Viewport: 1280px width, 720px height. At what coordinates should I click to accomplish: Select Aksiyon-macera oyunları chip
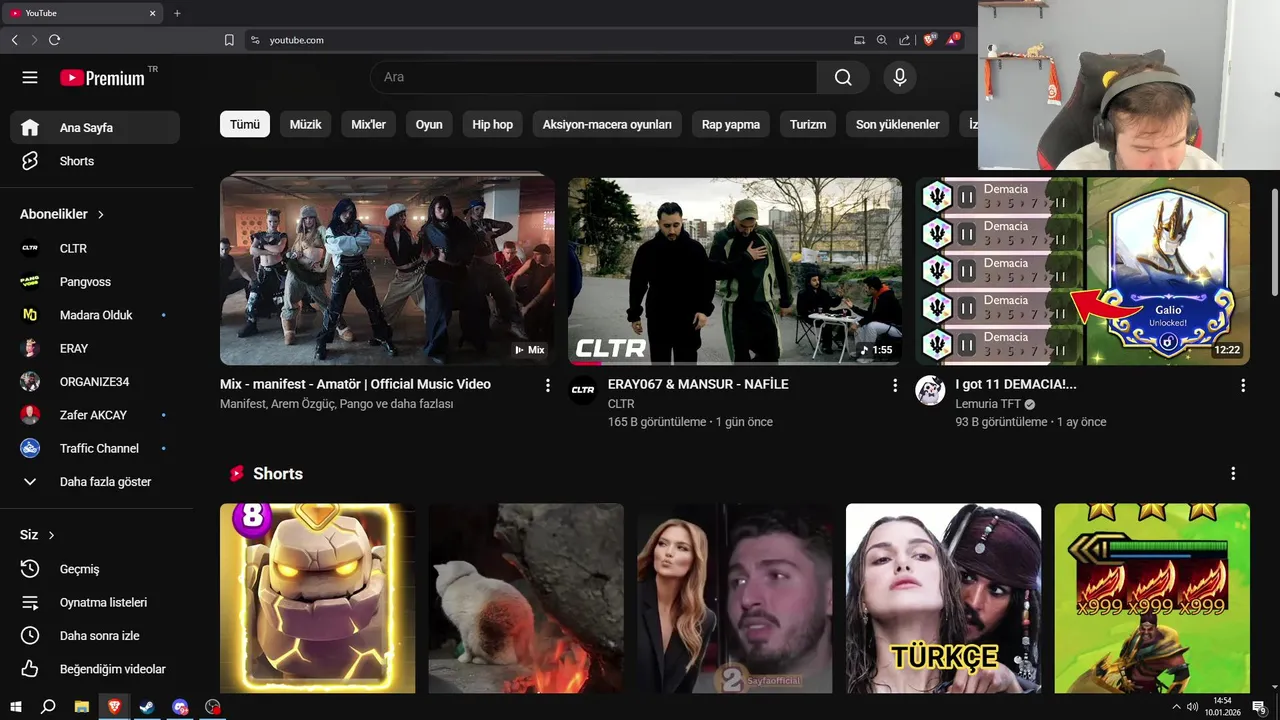[607, 124]
